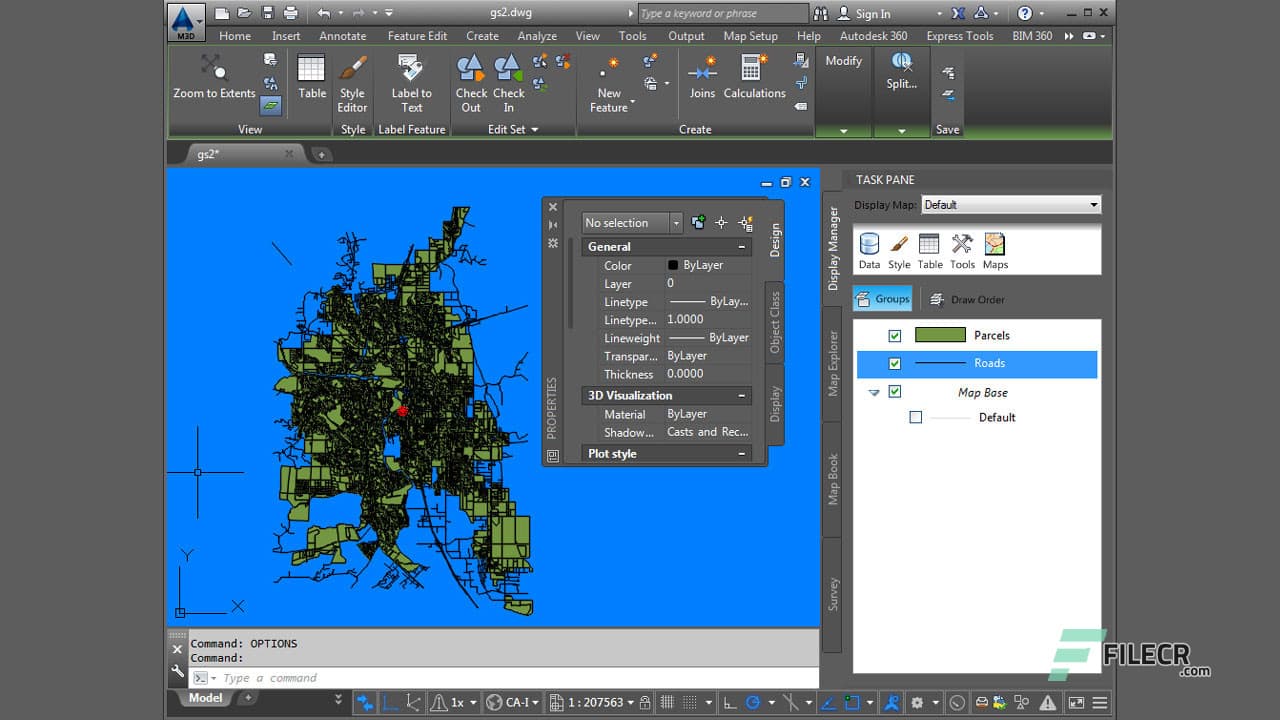The height and width of the screenshot is (720, 1280).
Task: Collapse the Map Base group
Action: pyautogui.click(x=874, y=392)
